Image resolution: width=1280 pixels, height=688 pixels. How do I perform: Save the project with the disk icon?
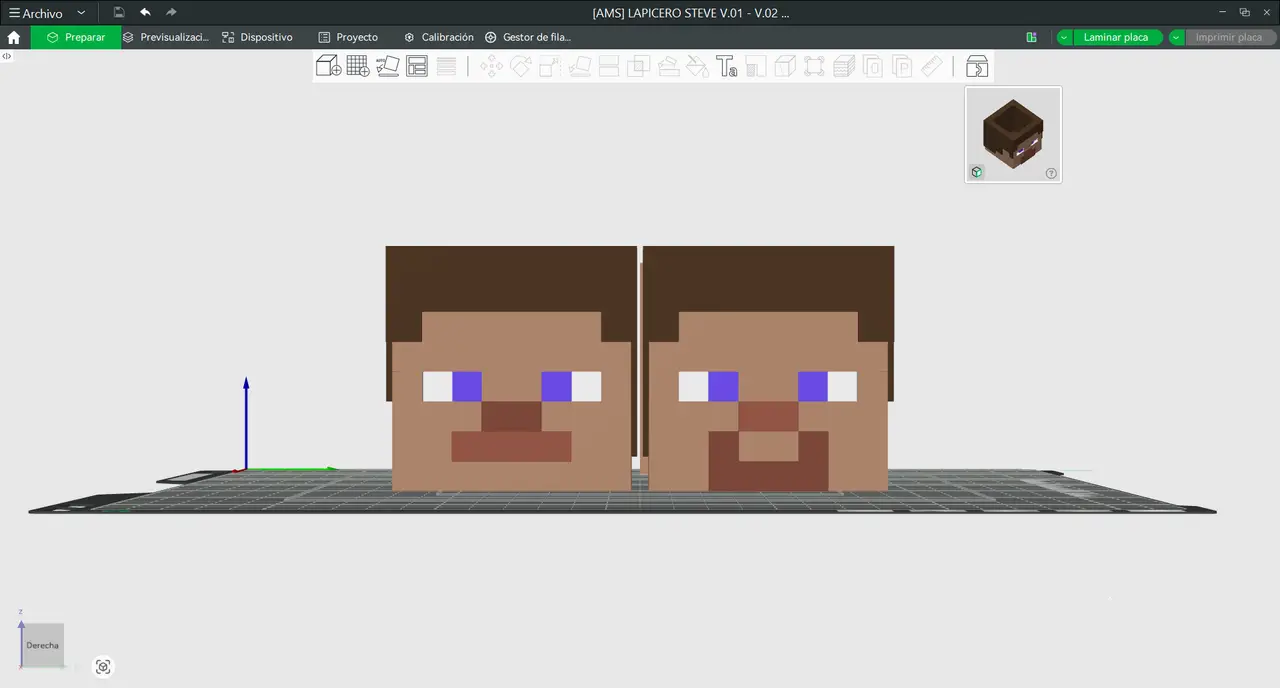point(119,12)
